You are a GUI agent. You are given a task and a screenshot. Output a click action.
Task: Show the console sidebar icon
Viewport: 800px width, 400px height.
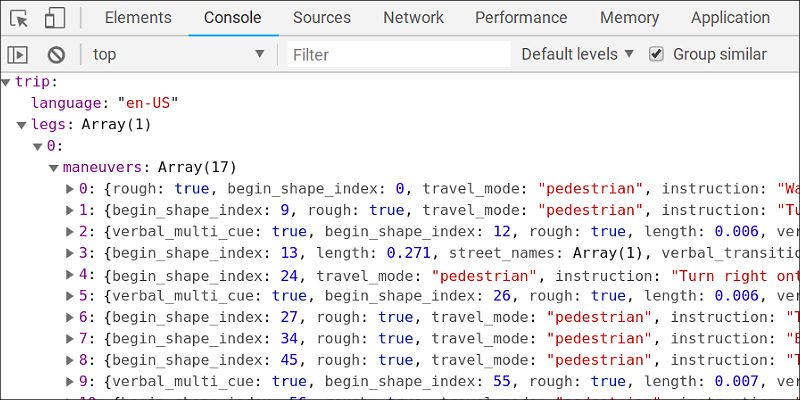(x=17, y=55)
